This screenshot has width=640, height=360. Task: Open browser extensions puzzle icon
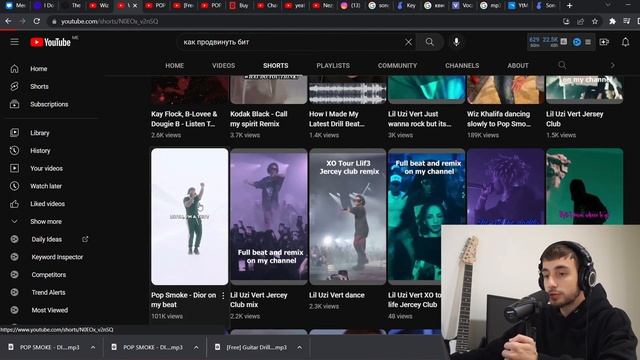tap(612, 21)
